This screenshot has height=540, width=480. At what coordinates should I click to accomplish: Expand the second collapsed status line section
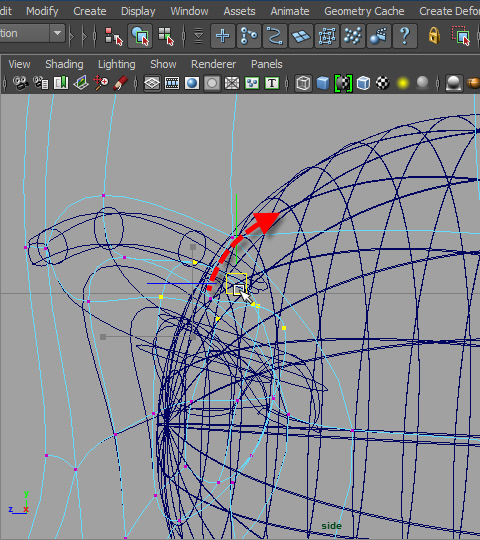[84, 35]
